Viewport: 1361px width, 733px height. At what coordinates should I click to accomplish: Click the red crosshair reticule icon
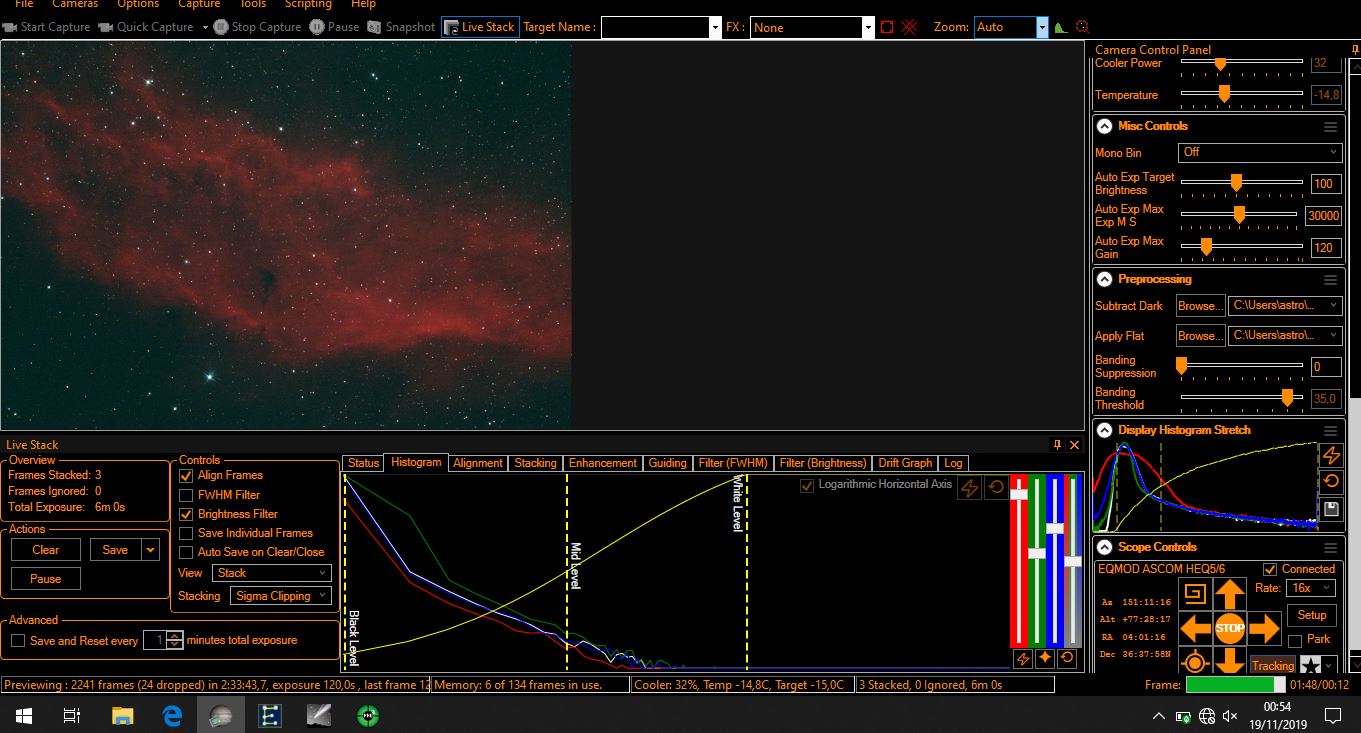tap(909, 27)
